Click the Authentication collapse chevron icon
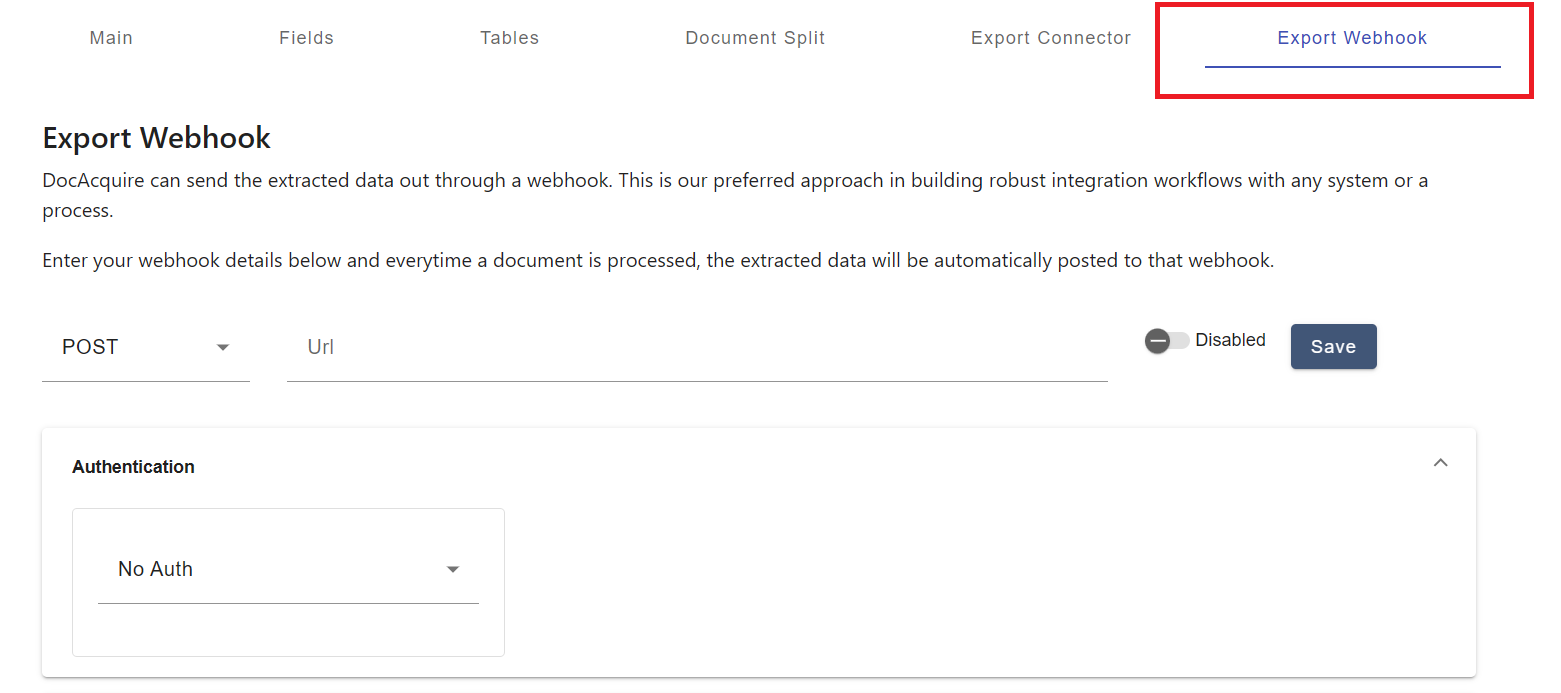 (1441, 463)
